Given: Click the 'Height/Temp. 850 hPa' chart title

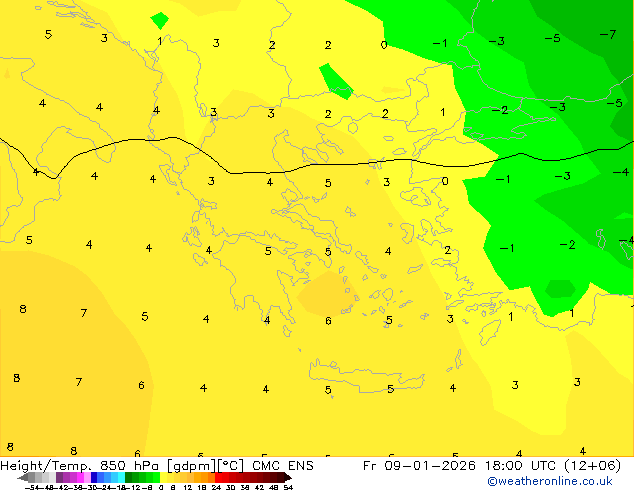Looking at the screenshot, I should point(81,466).
